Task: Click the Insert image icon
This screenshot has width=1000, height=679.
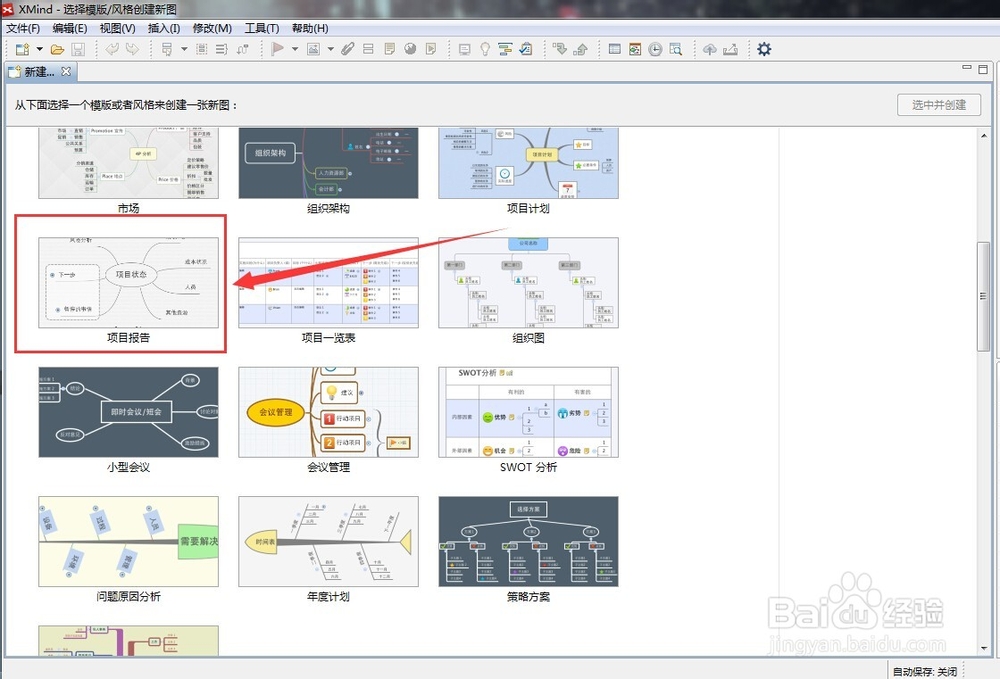Action: [x=313, y=49]
